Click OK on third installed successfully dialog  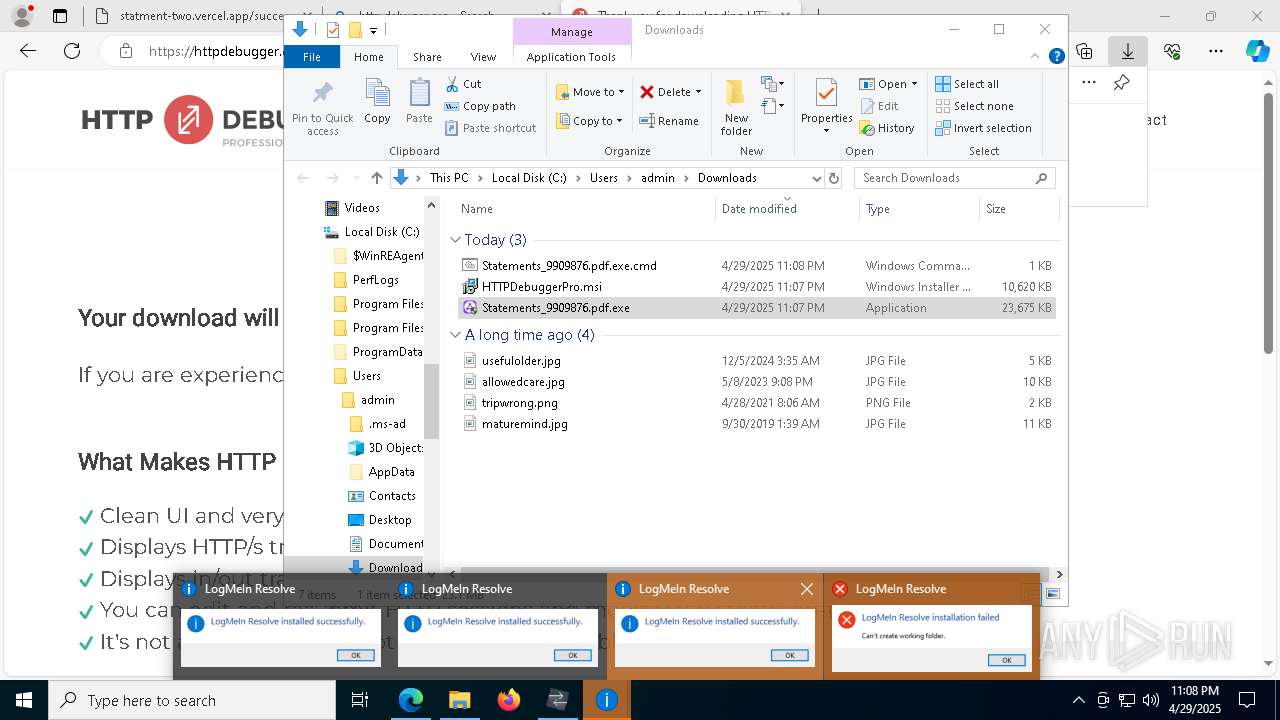click(x=789, y=655)
